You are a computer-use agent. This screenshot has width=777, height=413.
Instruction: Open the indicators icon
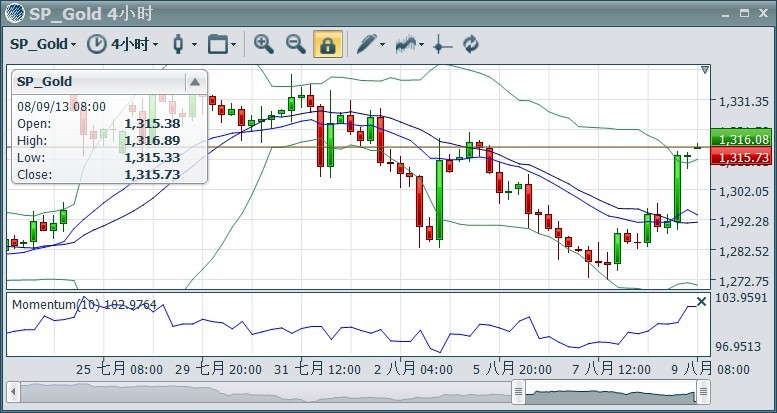pyautogui.click(x=406, y=44)
